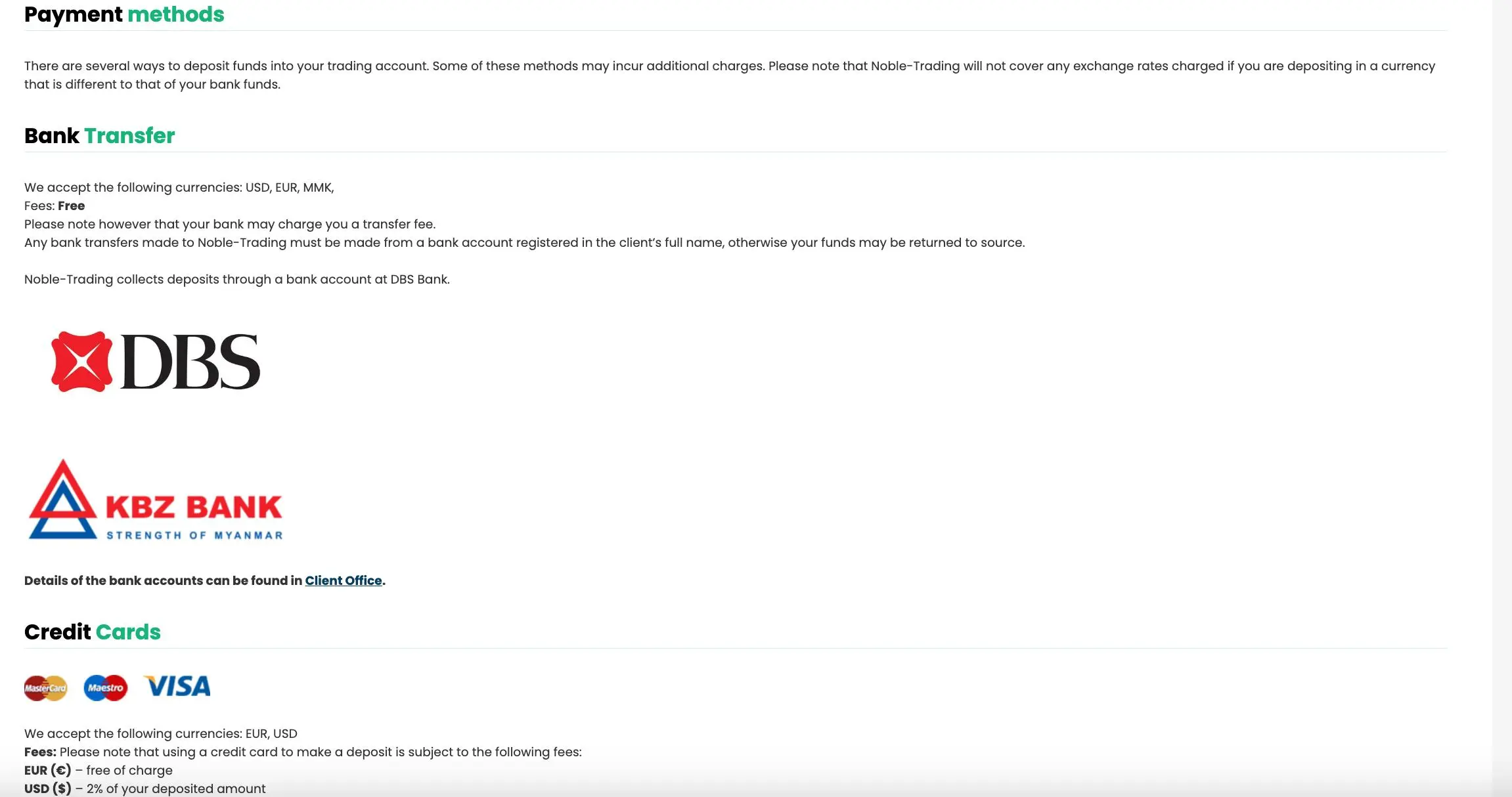
Task: Click the bold Fees: label under Credit Cards
Action: (x=40, y=752)
